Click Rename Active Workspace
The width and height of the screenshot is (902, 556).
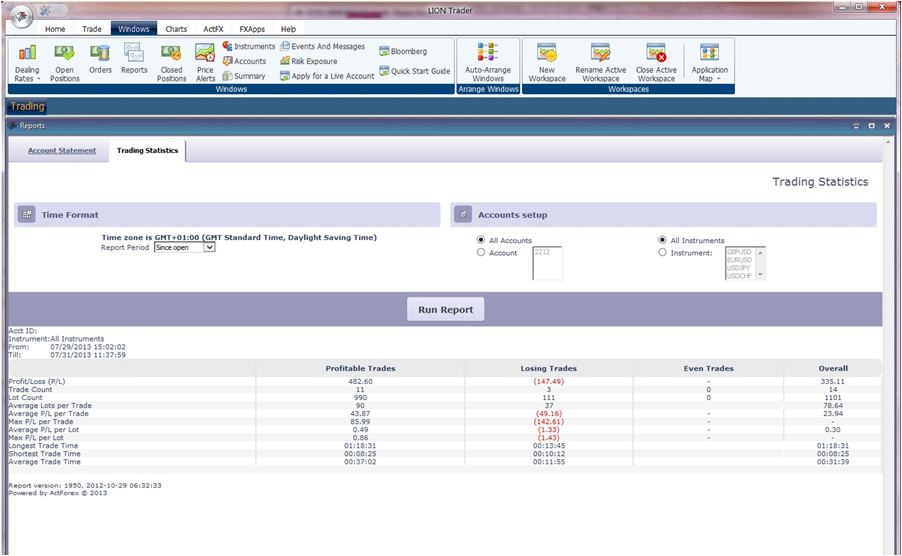click(x=601, y=63)
